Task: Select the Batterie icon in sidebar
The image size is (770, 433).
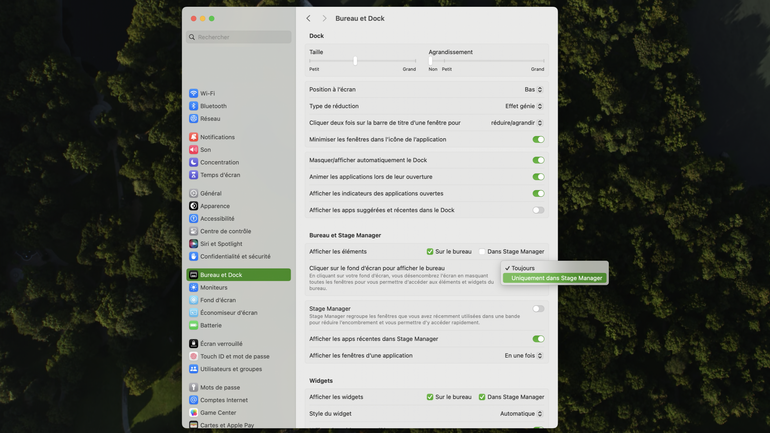Action: [x=194, y=325]
